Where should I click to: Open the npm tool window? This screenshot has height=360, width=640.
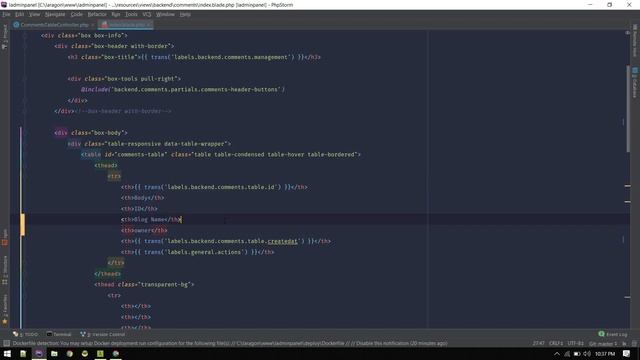coord(4,238)
